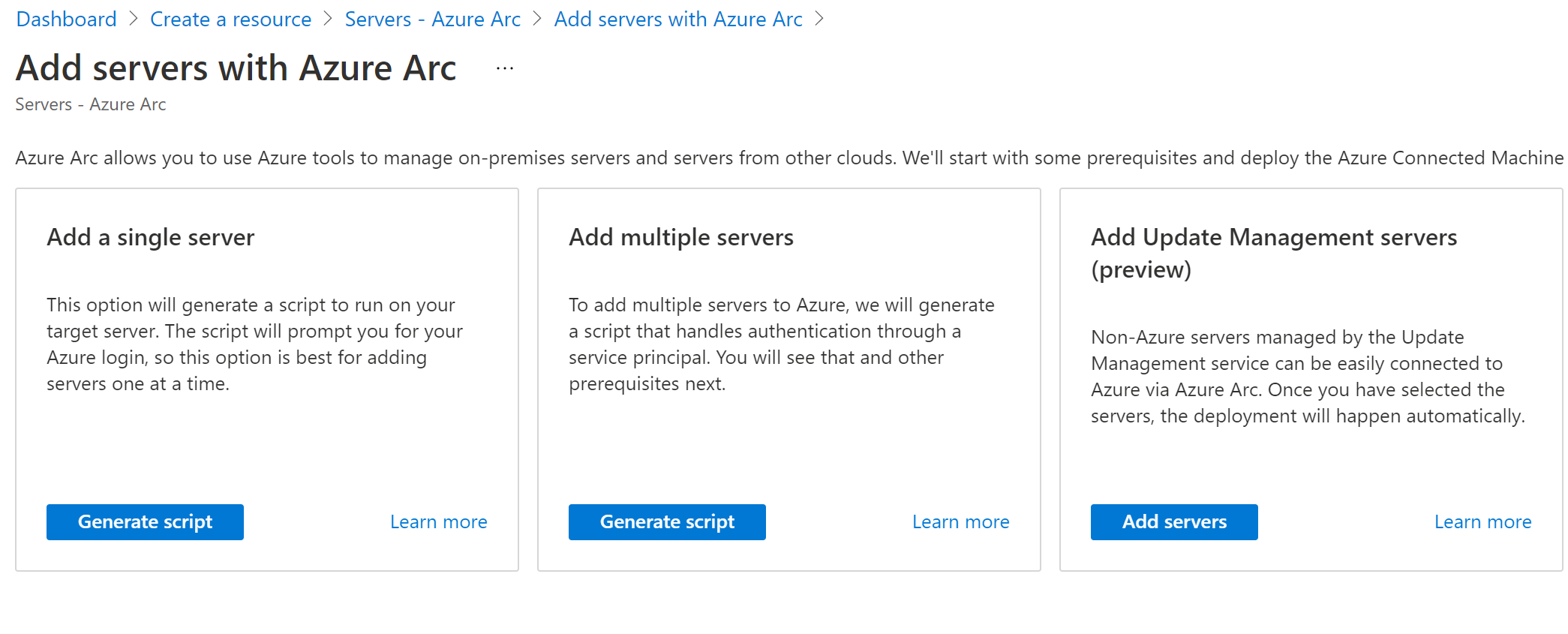Image resolution: width=1568 pixels, height=634 pixels.
Task: Select the Add multiple servers heading
Action: pyautogui.click(x=681, y=238)
